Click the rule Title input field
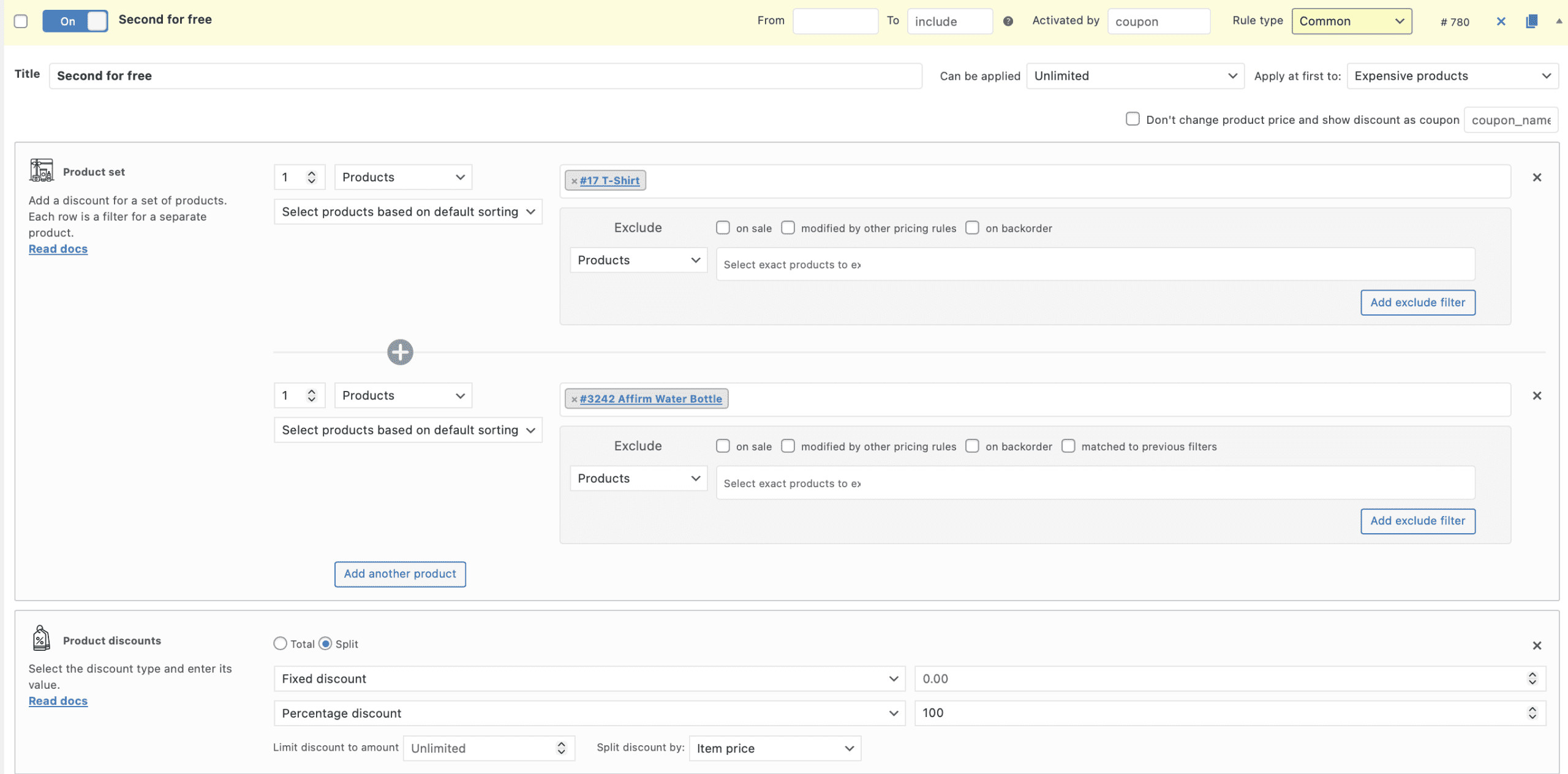The height and width of the screenshot is (774, 1568). (x=485, y=76)
